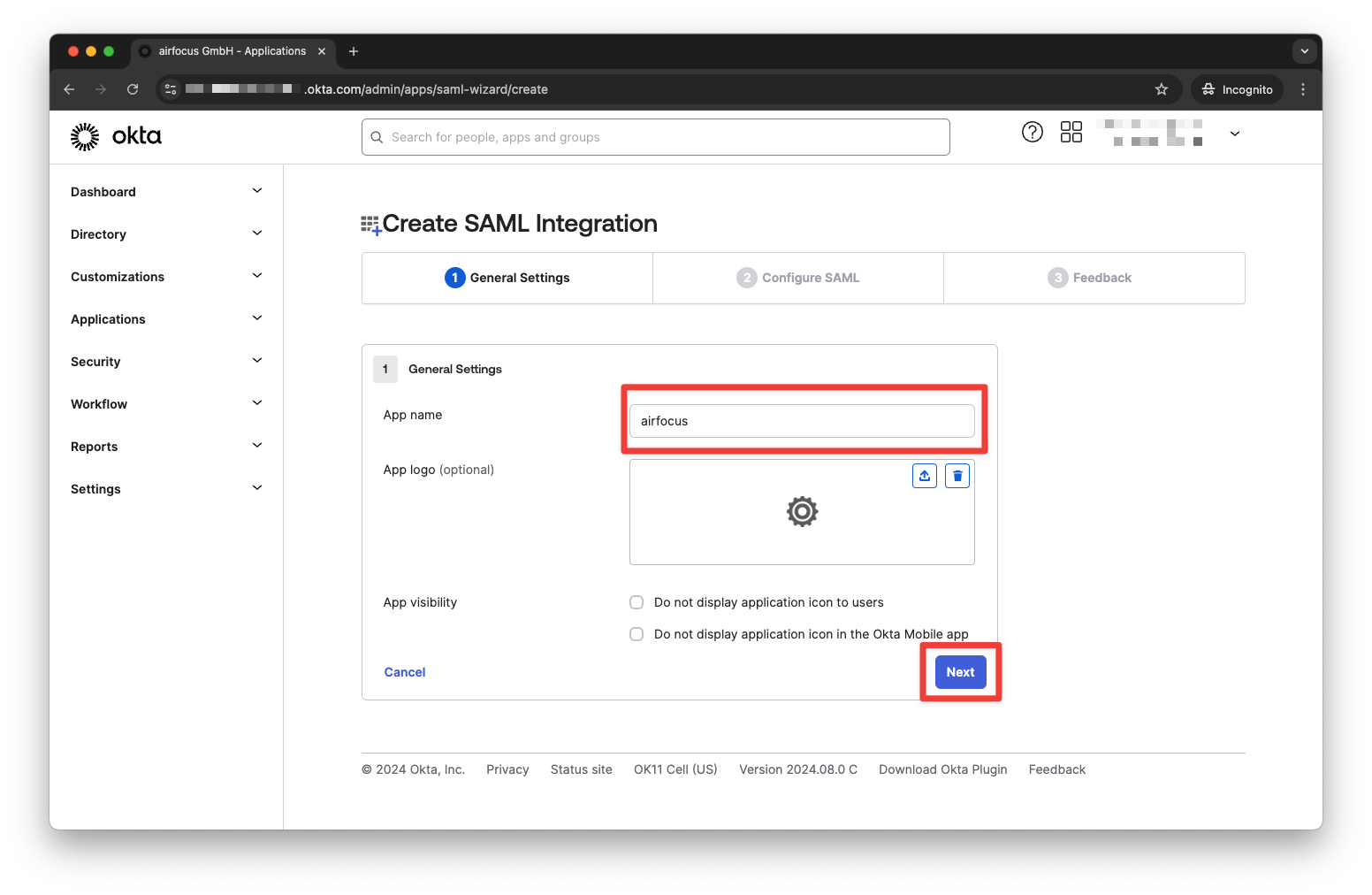Click the browser forward arrow

click(101, 89)
